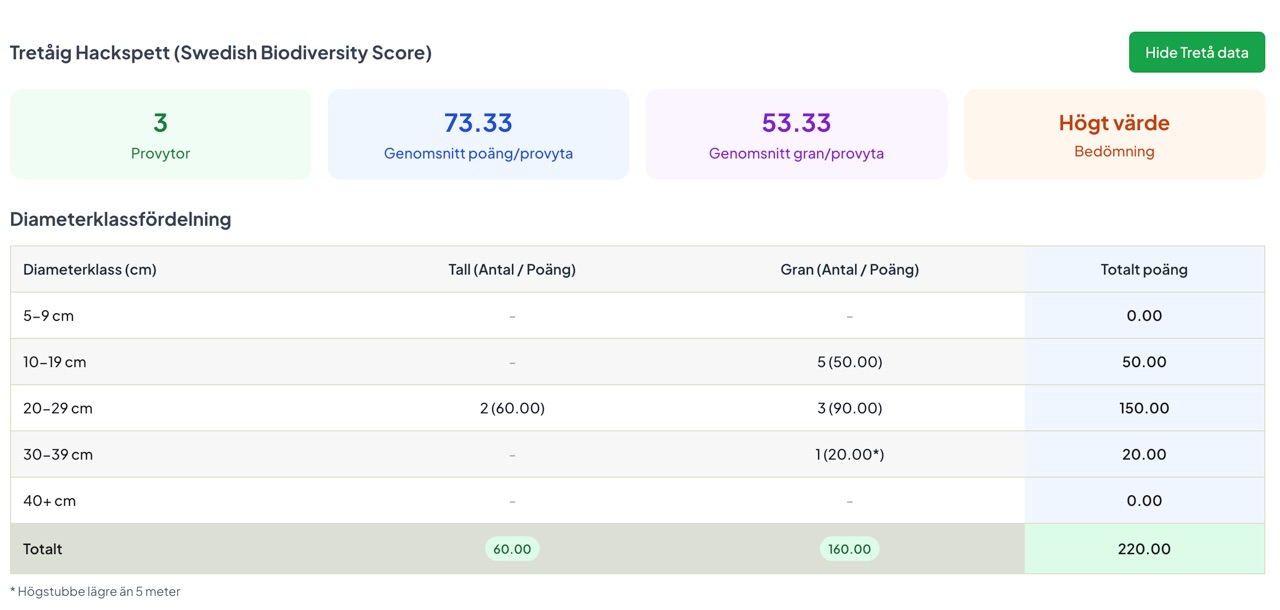
Task: Click the Gran cell showing 1 (20.00*)
Action: 849,454
